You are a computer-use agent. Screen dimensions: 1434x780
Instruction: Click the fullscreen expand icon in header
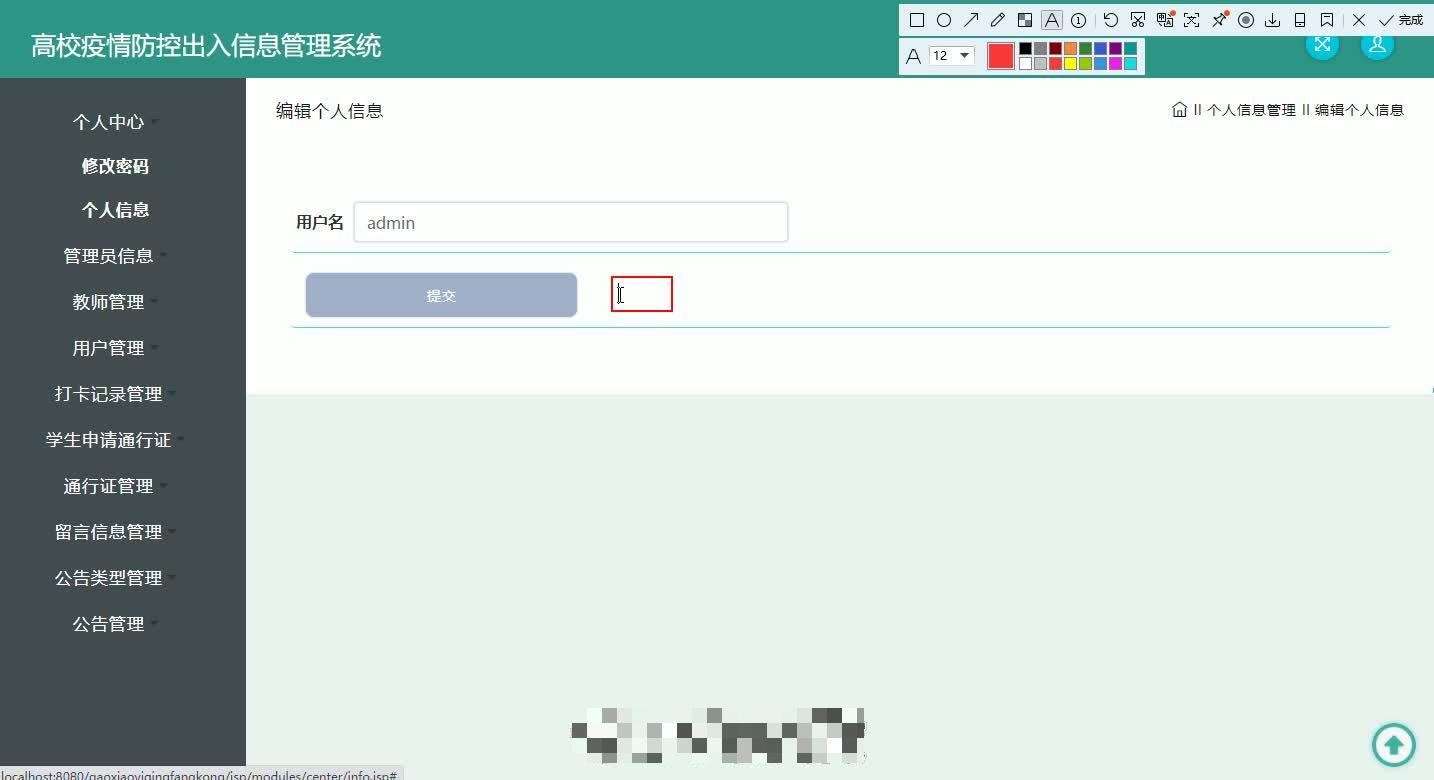tap(1322, 44)
